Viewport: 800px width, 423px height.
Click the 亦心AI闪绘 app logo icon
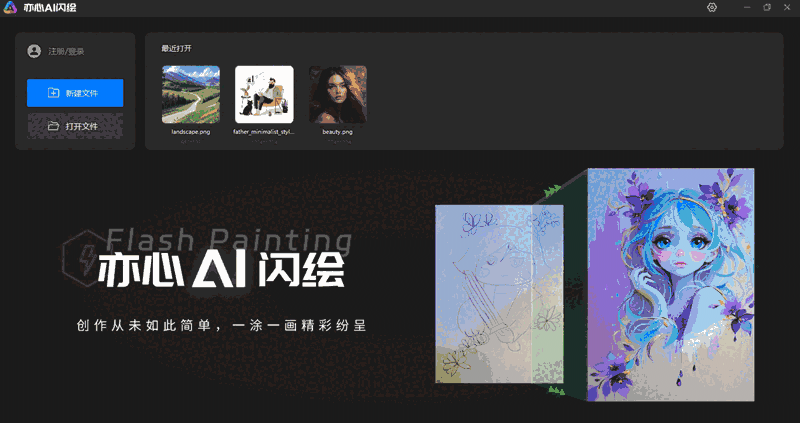point(10,8)
